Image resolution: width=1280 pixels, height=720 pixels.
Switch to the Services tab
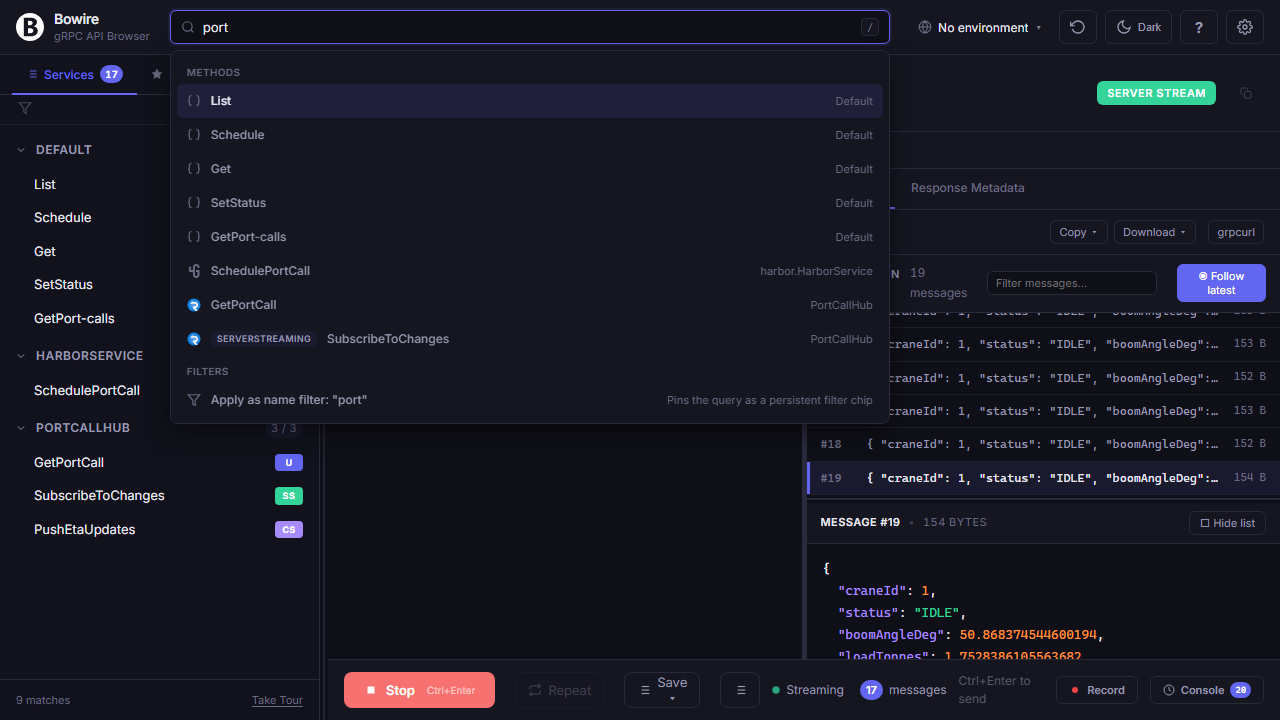point(75,74)
